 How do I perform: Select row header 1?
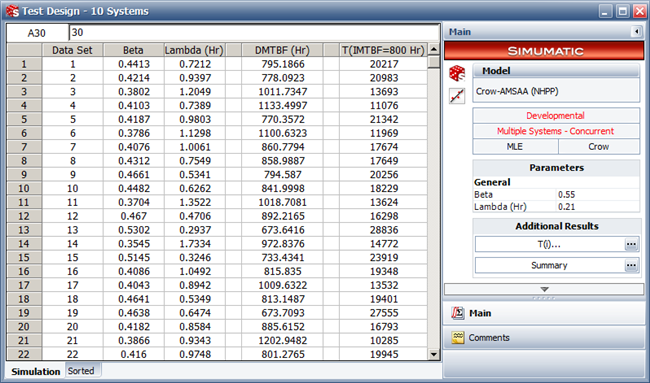(24, 64)
